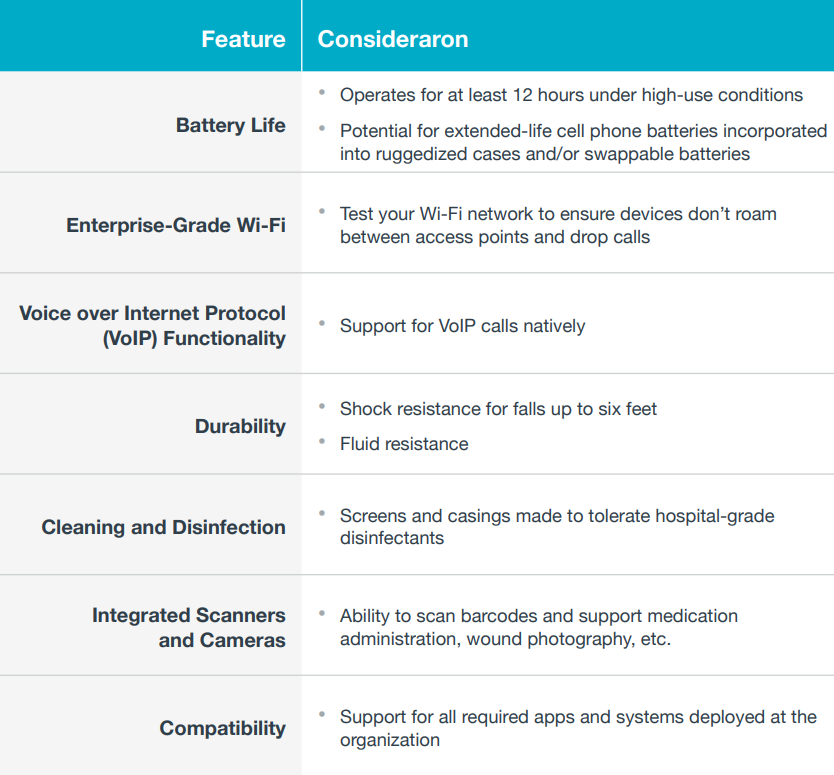
Task: Click the "Test your Wi-Fi network" text
Action: pyautogui.click(x=557, y=225)
